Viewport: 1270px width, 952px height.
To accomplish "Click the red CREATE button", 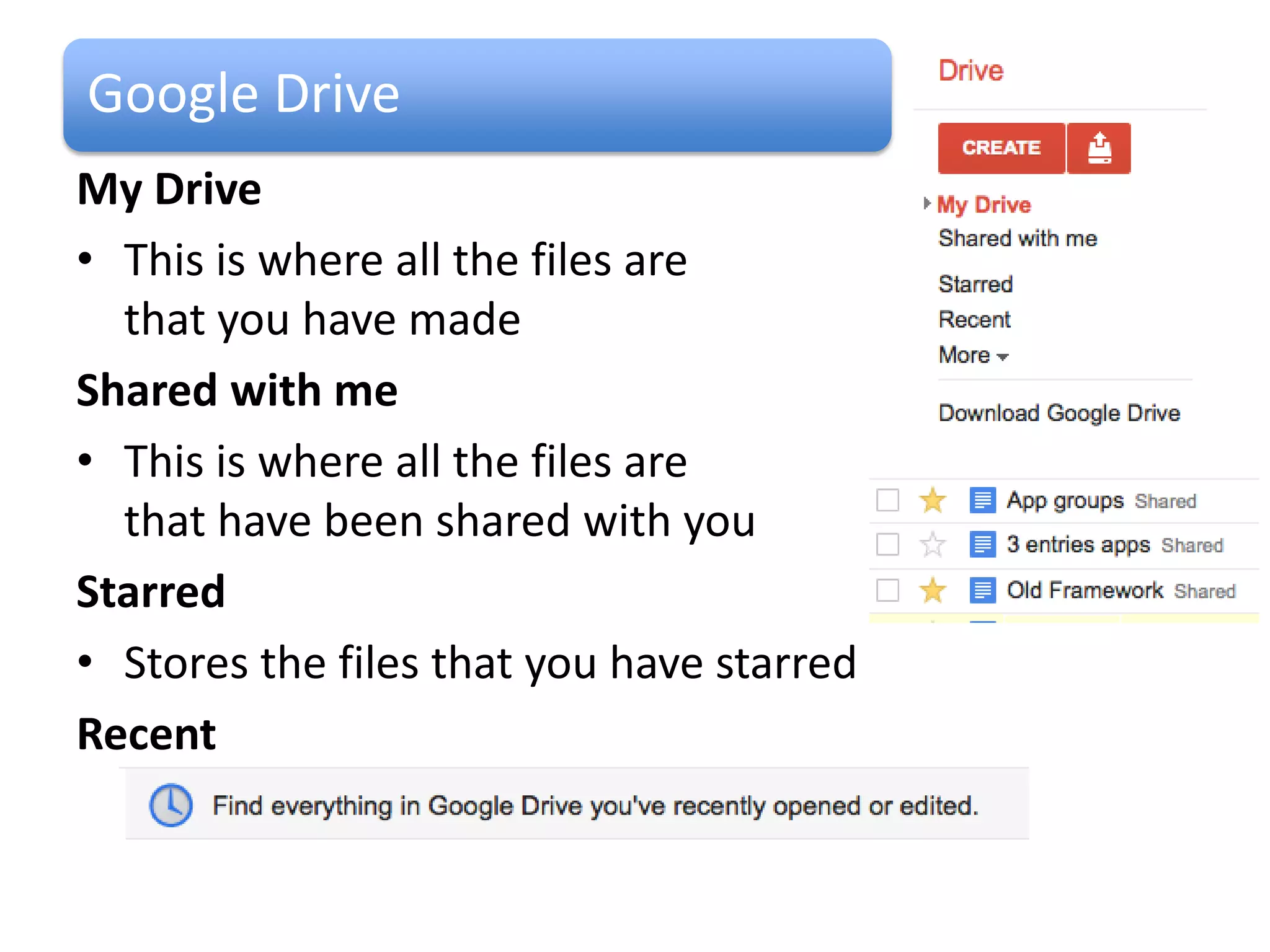I will coord(1001,148).
